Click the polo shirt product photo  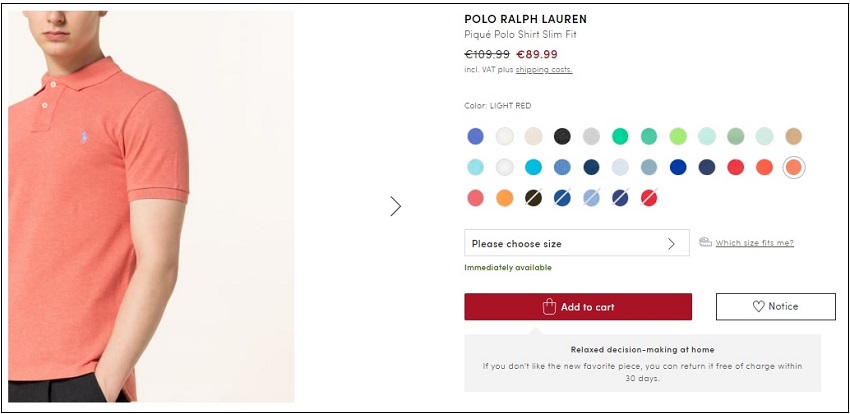[x=151, y=206]
